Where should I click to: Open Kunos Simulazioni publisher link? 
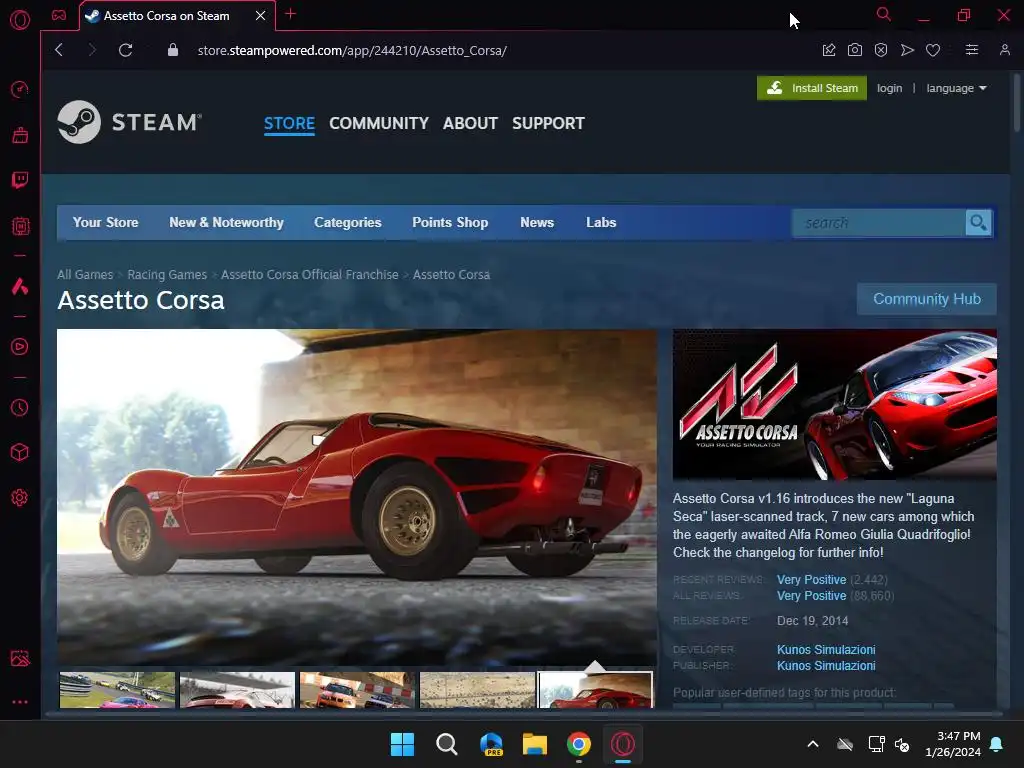[x=826, y=666]
